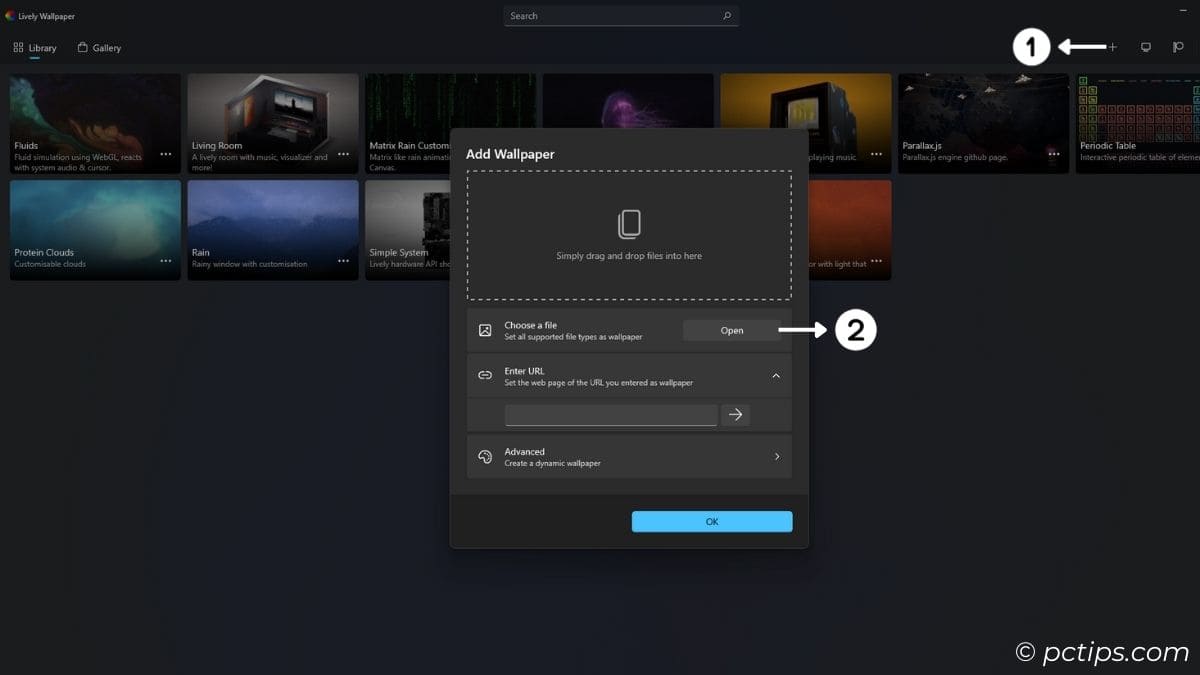The image size is (1200, 675).
Task: Click the device icon in drag-and-drop area
Action: point(629,225)
